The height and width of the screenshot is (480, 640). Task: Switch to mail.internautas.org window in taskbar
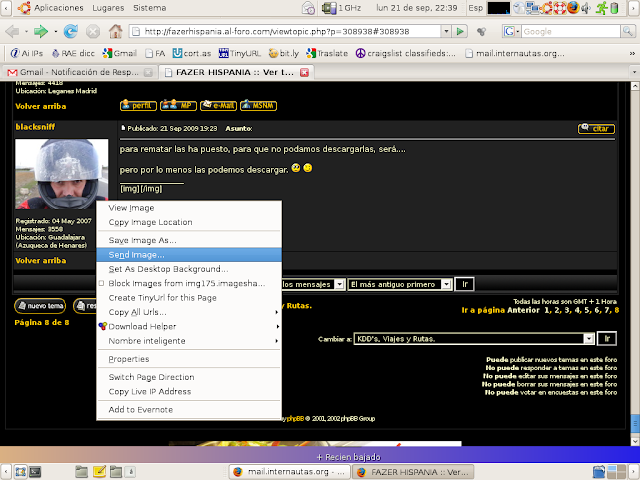289,472
